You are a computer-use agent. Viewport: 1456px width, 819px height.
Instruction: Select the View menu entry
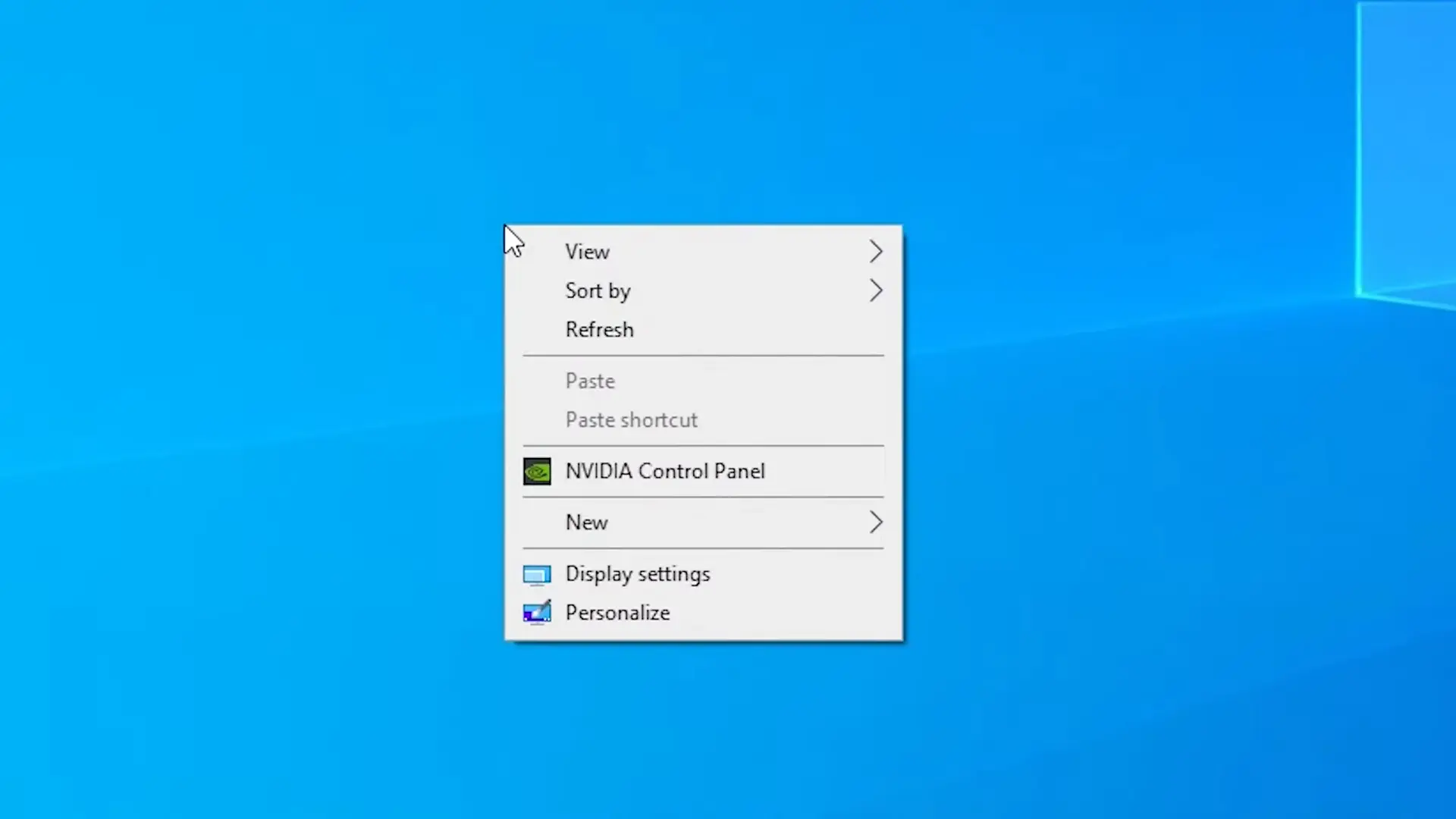704,252
